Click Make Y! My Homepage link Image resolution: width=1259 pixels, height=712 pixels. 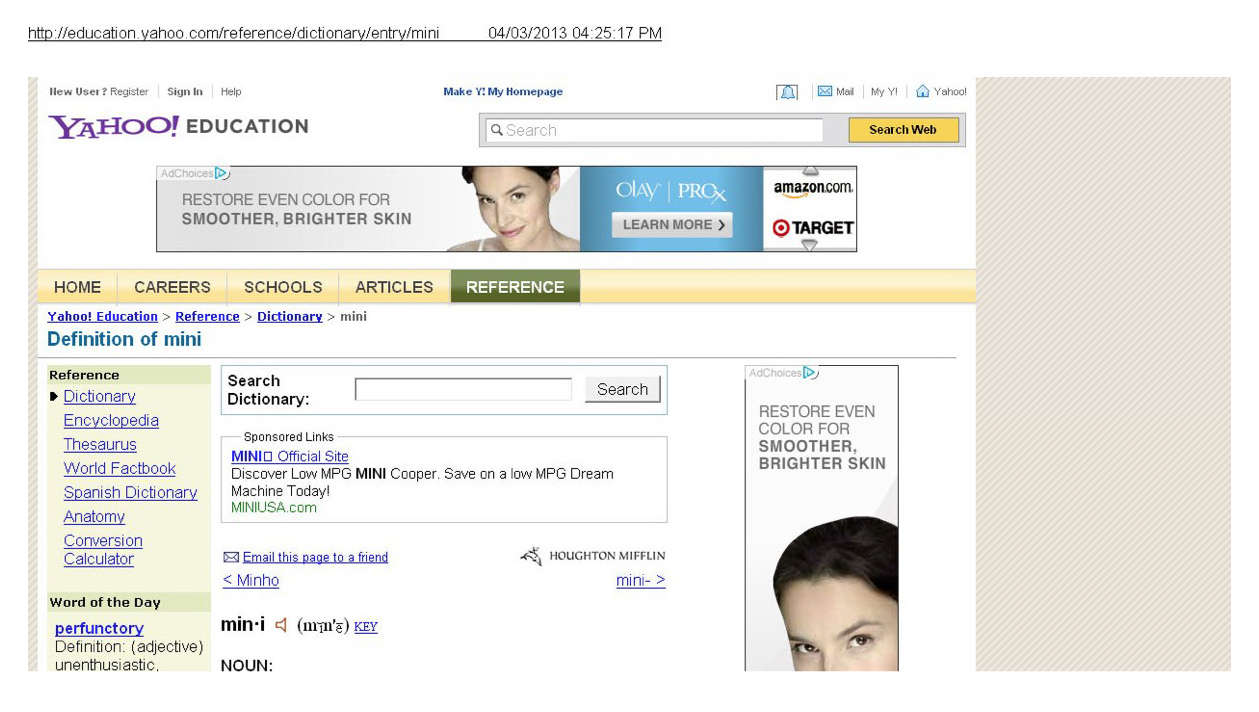tap(503, 92)
